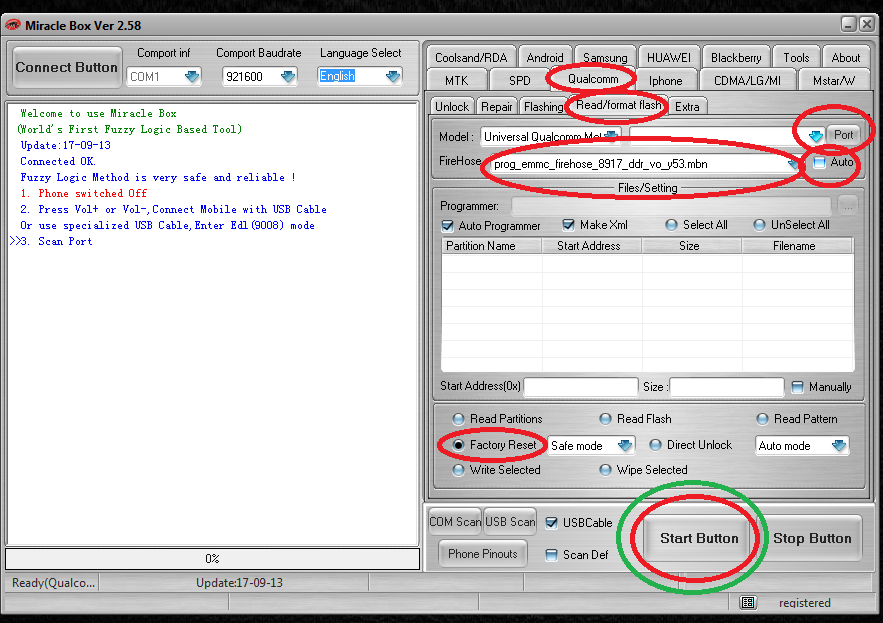Click the Start Address column header
883x623 pixels.
[592, 246]
